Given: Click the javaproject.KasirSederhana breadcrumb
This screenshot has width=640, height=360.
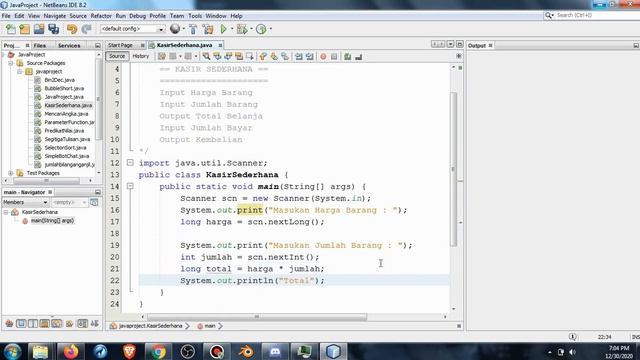Looking at the screenshot, I should pos(150,326).
